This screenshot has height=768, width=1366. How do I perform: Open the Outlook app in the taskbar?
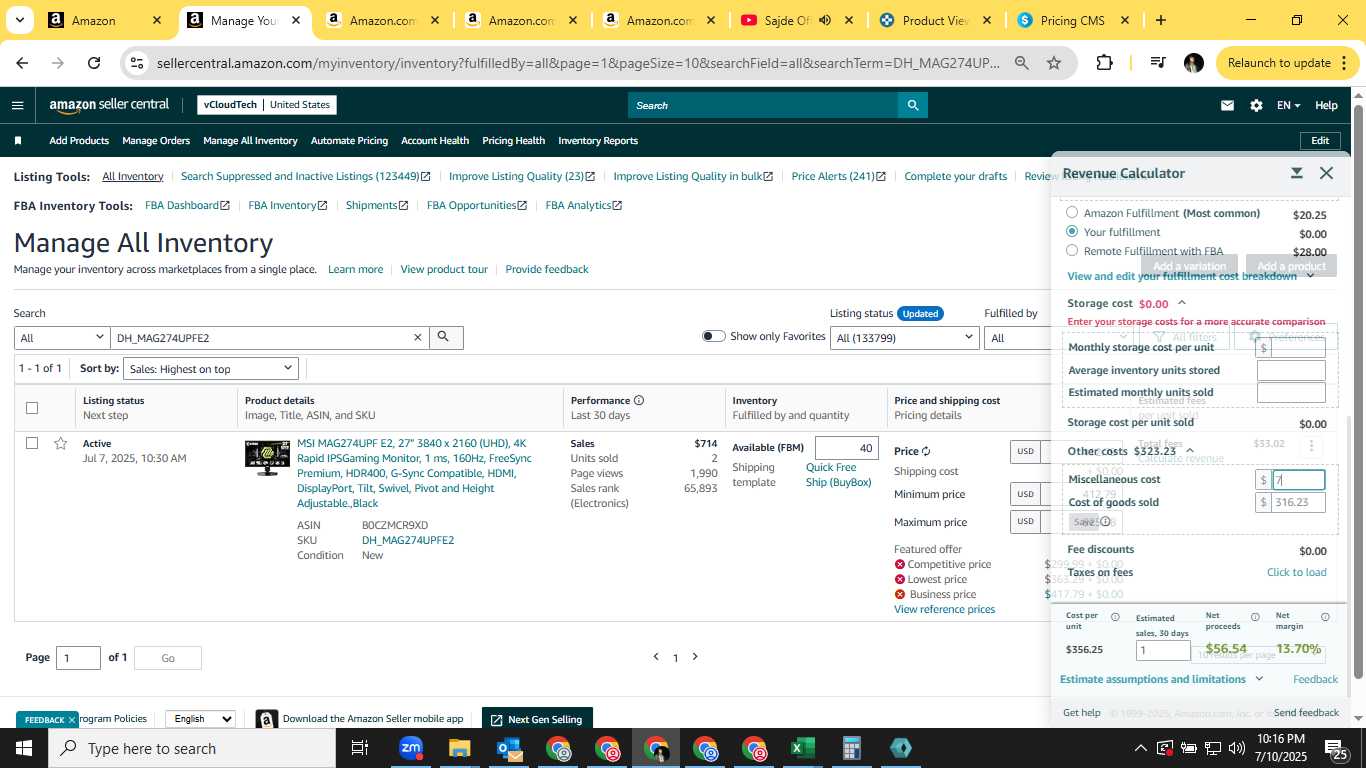(509, 748)
